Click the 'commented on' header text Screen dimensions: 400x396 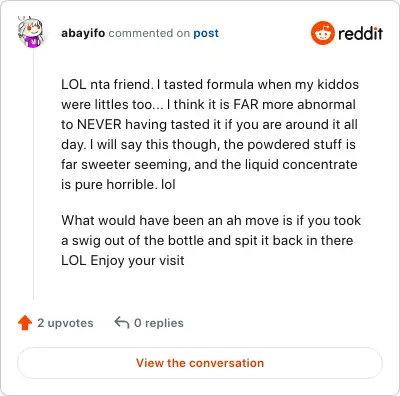(149, 33)
